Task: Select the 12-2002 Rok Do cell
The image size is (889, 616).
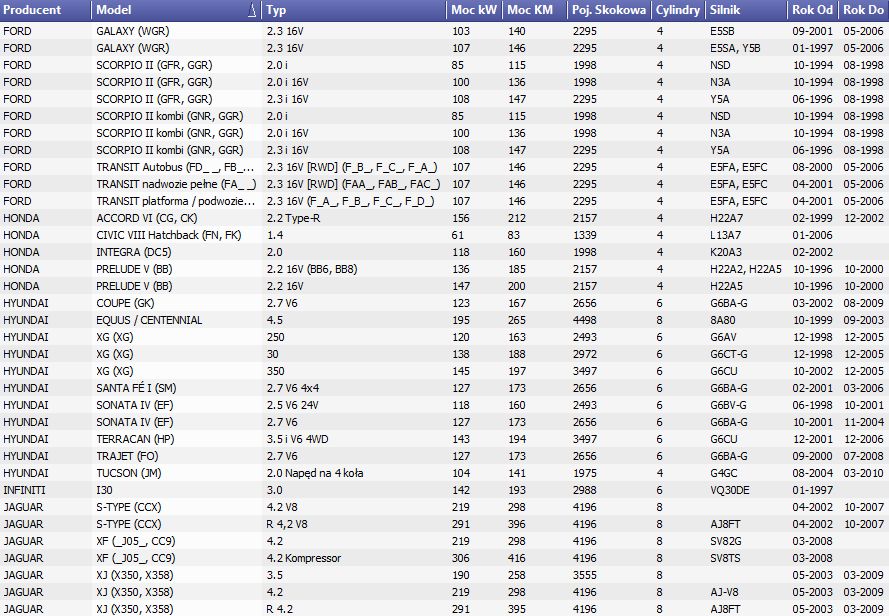Action: coord(863,218)
